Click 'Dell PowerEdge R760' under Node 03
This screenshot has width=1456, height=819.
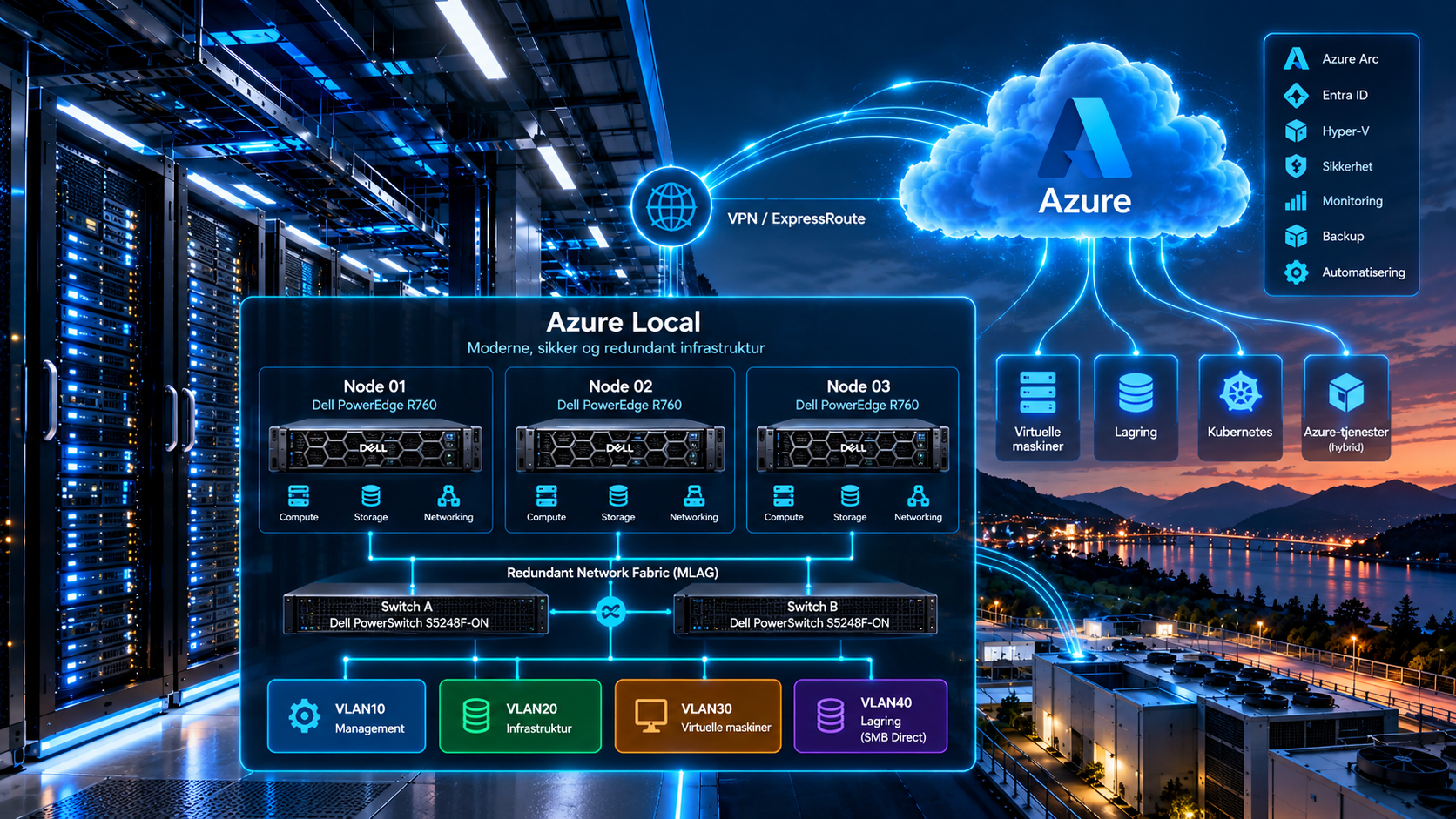(857, 406)
